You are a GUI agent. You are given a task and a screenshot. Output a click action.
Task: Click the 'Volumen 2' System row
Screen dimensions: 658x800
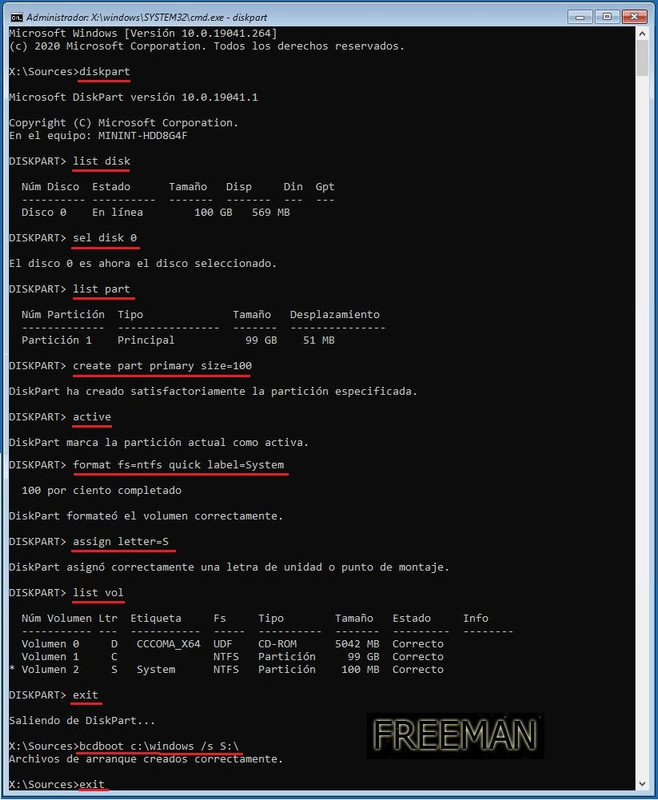[x=226, y=669]
